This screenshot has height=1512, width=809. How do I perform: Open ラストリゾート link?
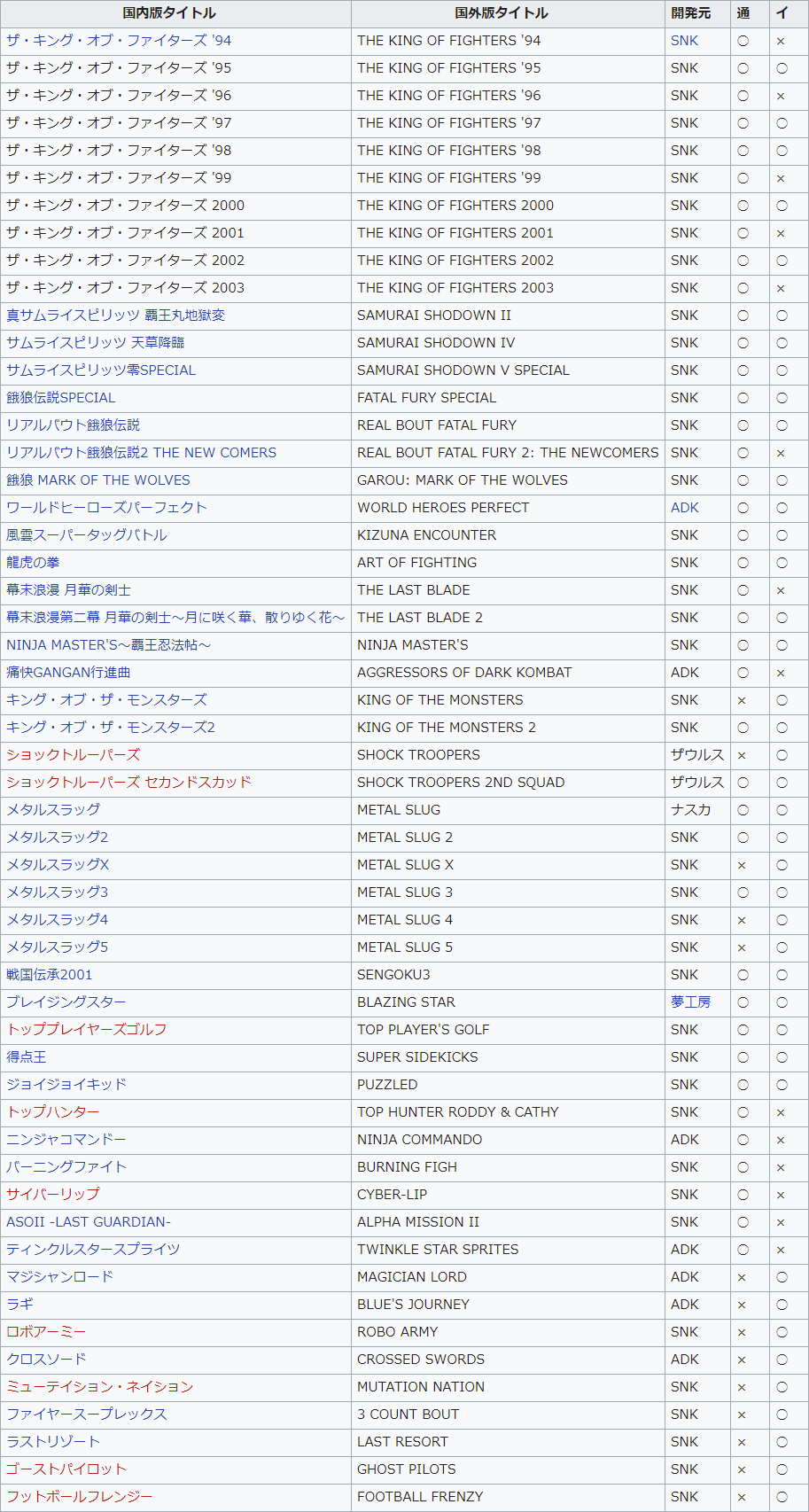tap(52, 1442)
